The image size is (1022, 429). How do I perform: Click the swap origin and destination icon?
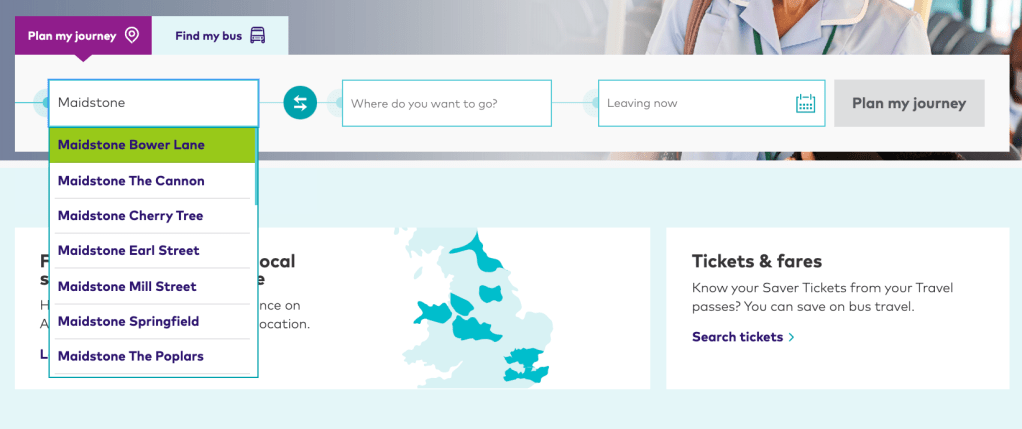pyautogui.click(x=300, y=103)
